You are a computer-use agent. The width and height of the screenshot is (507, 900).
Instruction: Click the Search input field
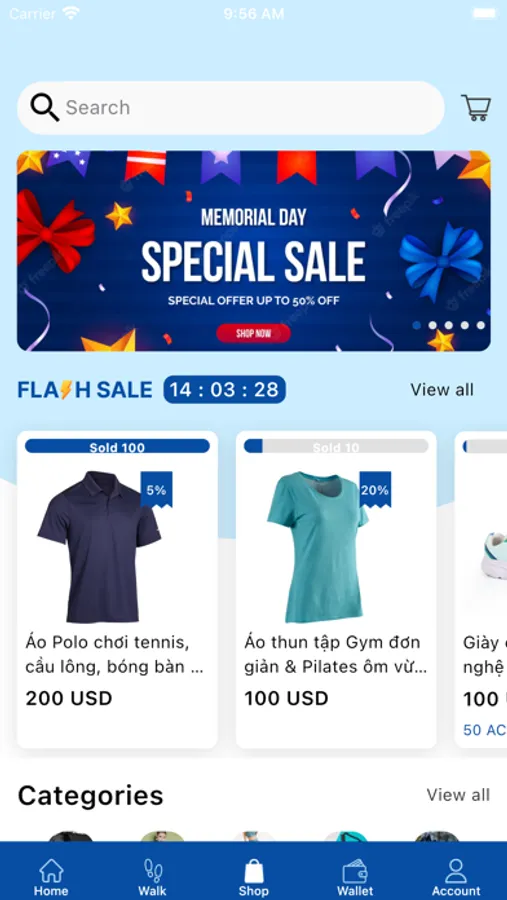pyautogui.click(x=231, y=107)
